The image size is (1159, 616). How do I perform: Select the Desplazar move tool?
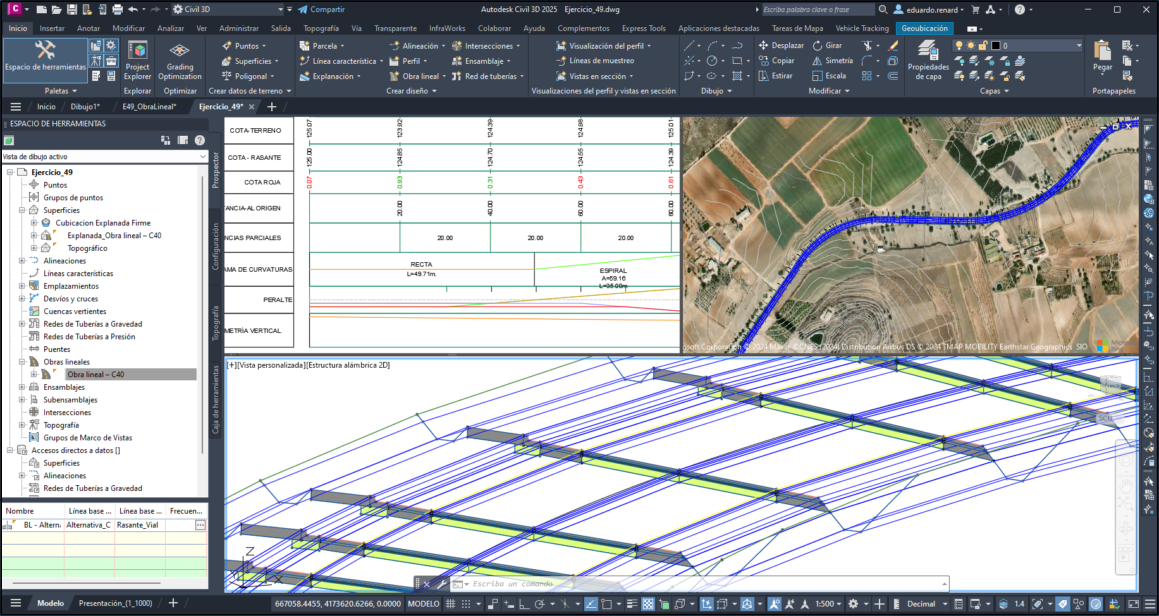(782, 46)
